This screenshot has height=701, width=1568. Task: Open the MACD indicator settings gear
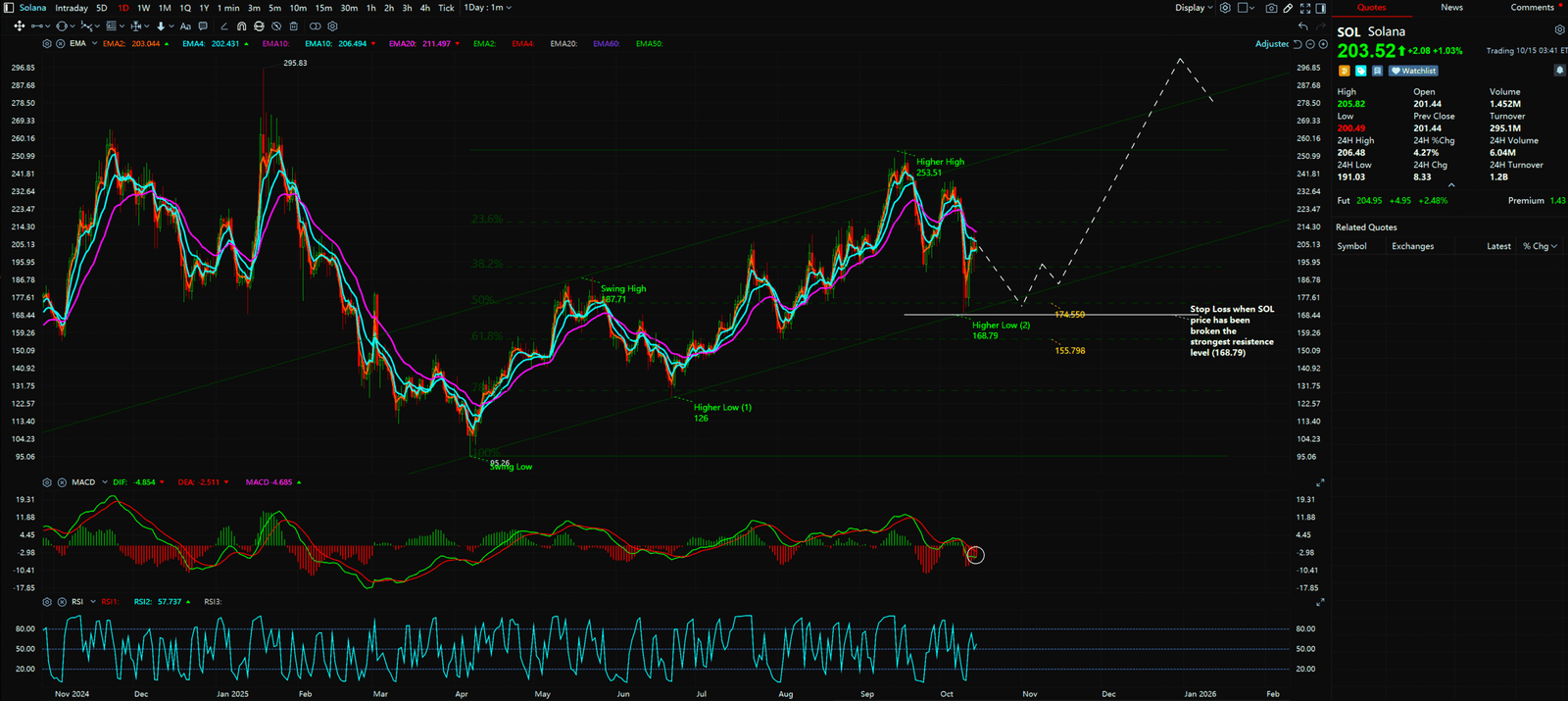pos(46,482)
